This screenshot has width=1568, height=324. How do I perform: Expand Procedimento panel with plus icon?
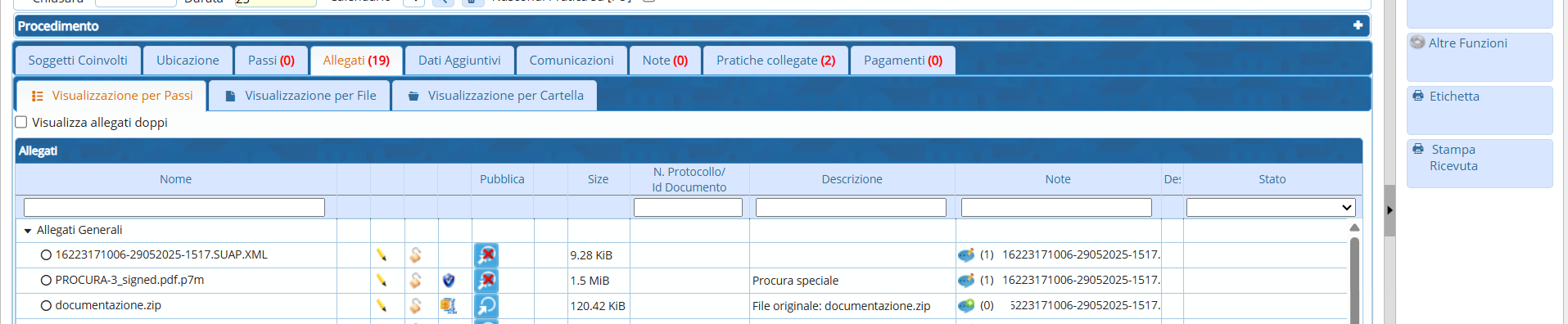(1358, 25)
